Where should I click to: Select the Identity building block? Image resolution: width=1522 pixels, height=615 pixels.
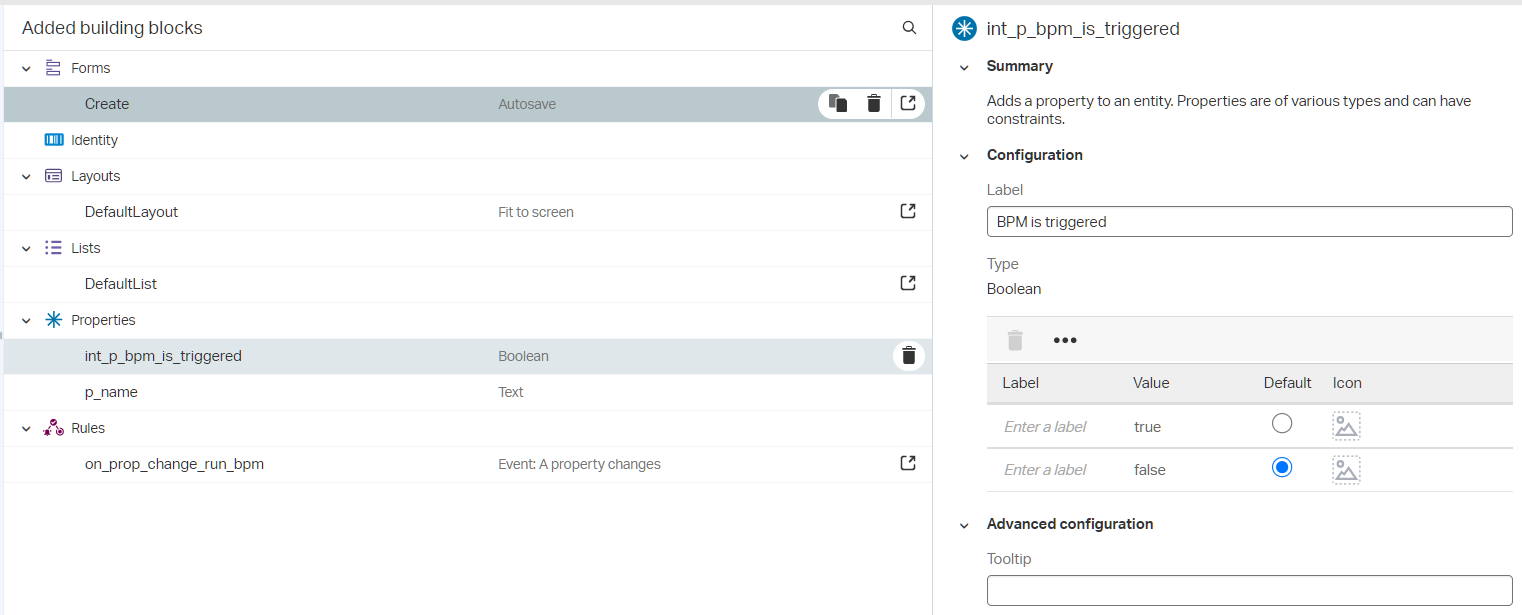click(x=94, y=140)
